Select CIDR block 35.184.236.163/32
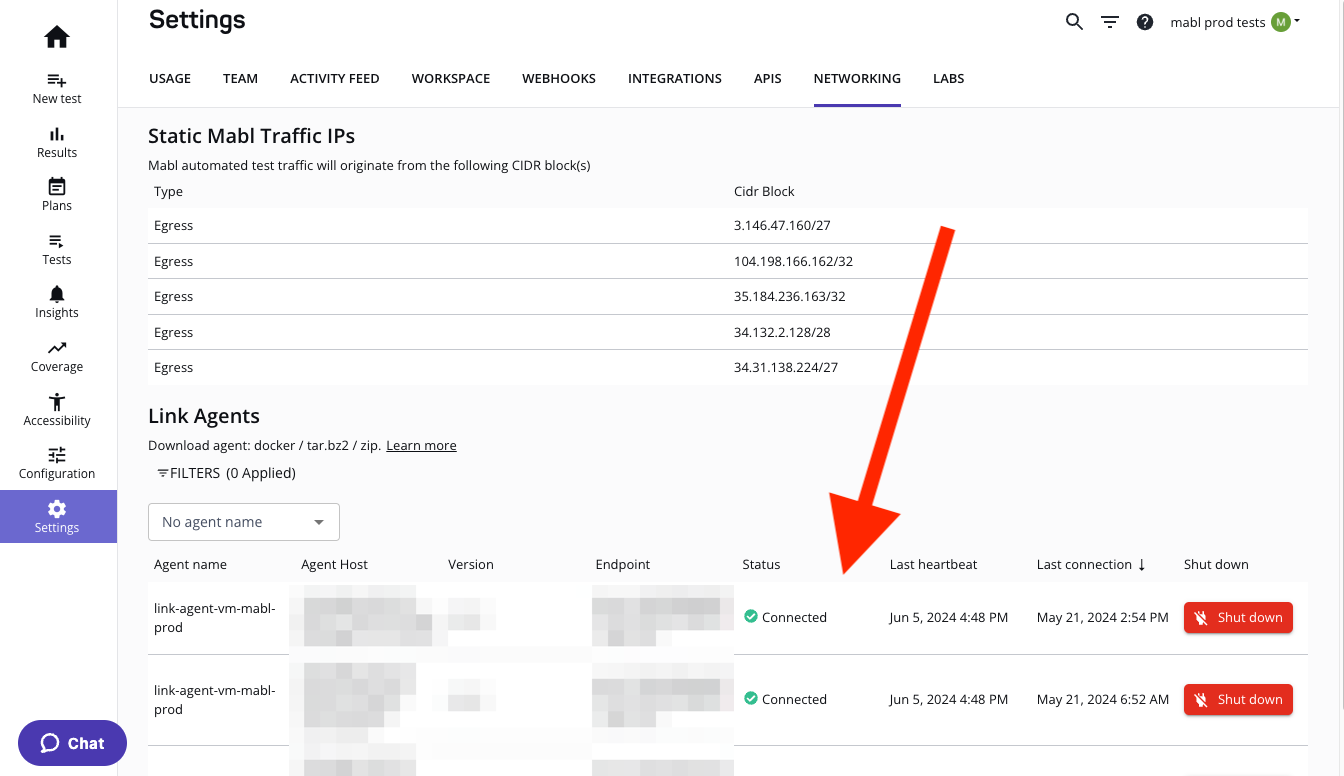Viewport: 1344px width, 776px height. point(790,297)
